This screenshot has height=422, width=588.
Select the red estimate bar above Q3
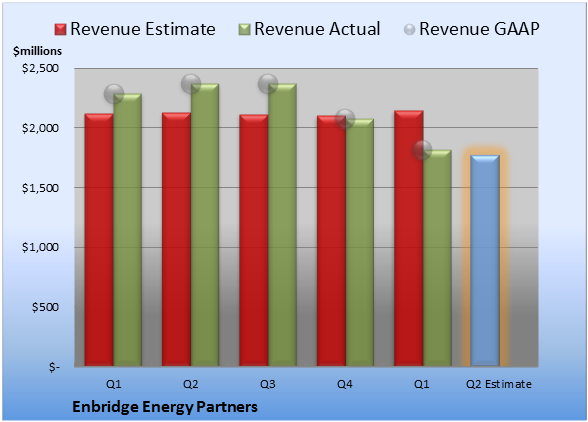254,240
